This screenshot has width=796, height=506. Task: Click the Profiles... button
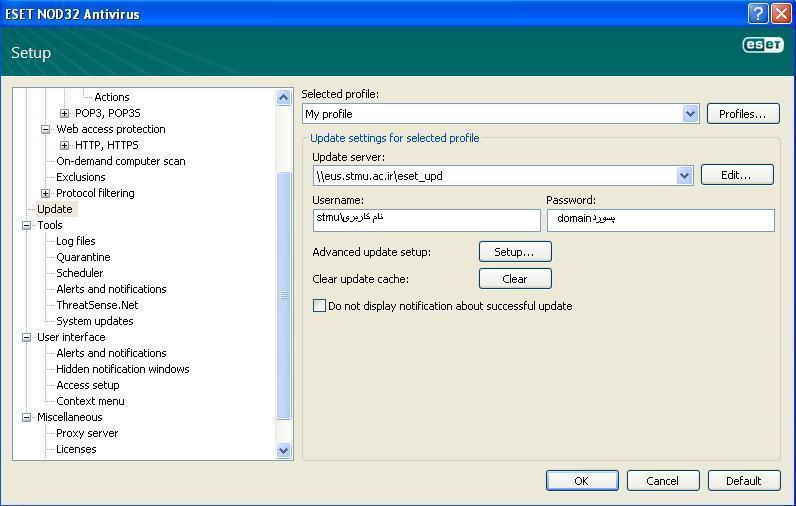point(743,114)
